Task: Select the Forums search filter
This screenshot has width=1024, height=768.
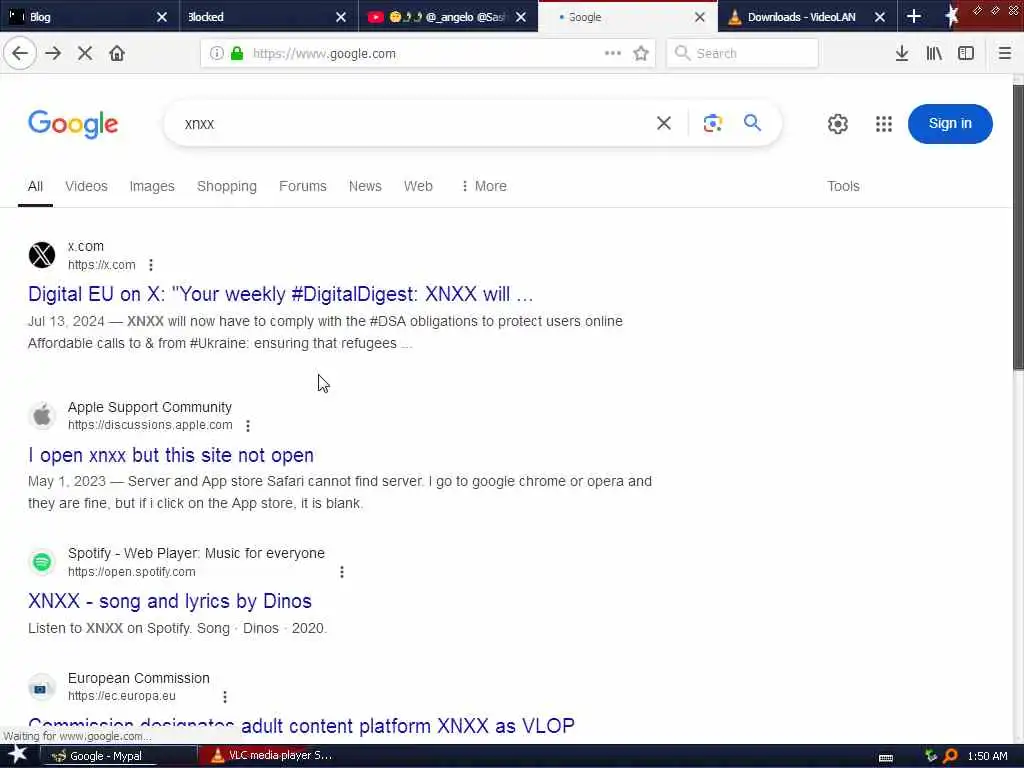Action: click(302, 186)
